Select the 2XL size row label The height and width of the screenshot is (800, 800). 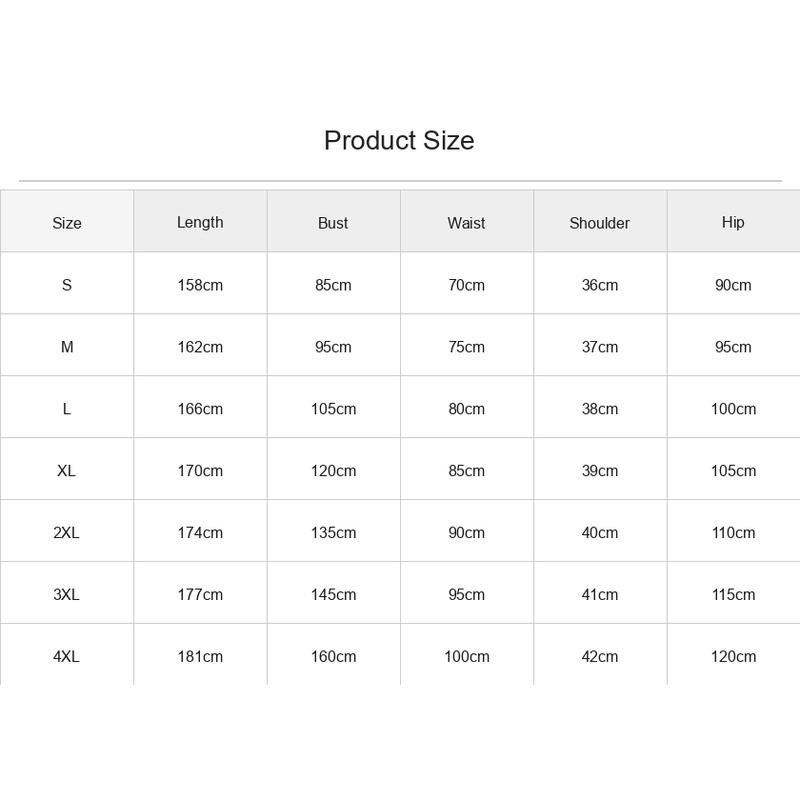[x=66, y=533]
